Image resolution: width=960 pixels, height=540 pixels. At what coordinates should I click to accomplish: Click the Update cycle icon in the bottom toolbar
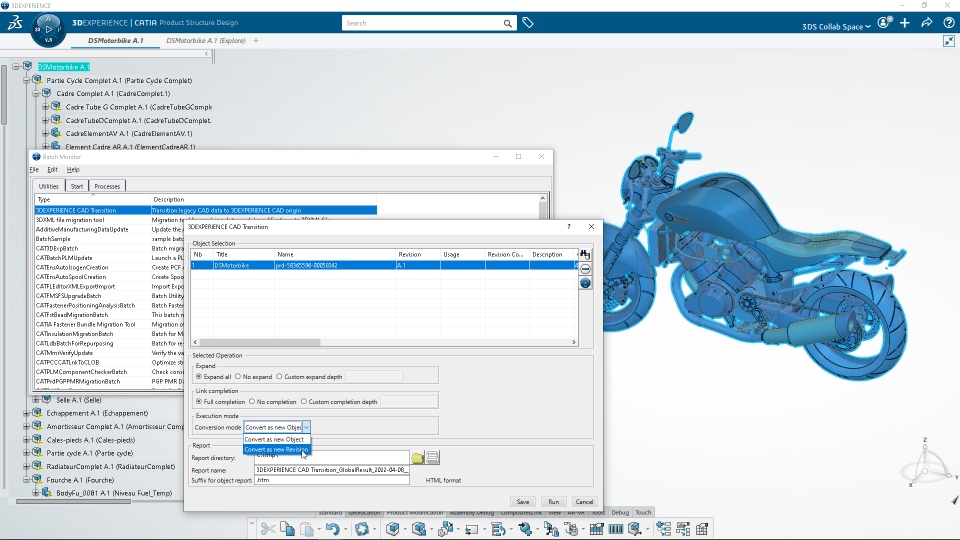pos(362,528)
